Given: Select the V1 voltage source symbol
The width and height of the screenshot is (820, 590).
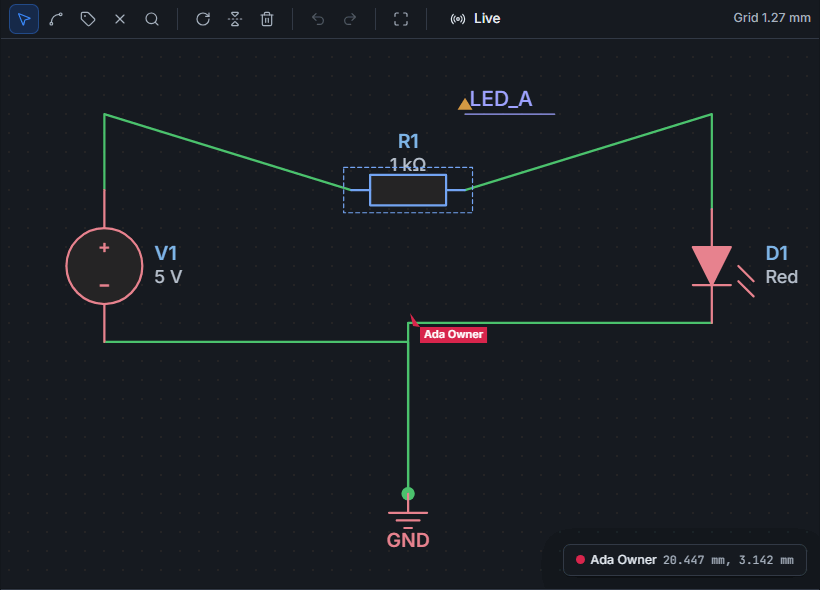Looking at the screenshot, I should 104,266.
